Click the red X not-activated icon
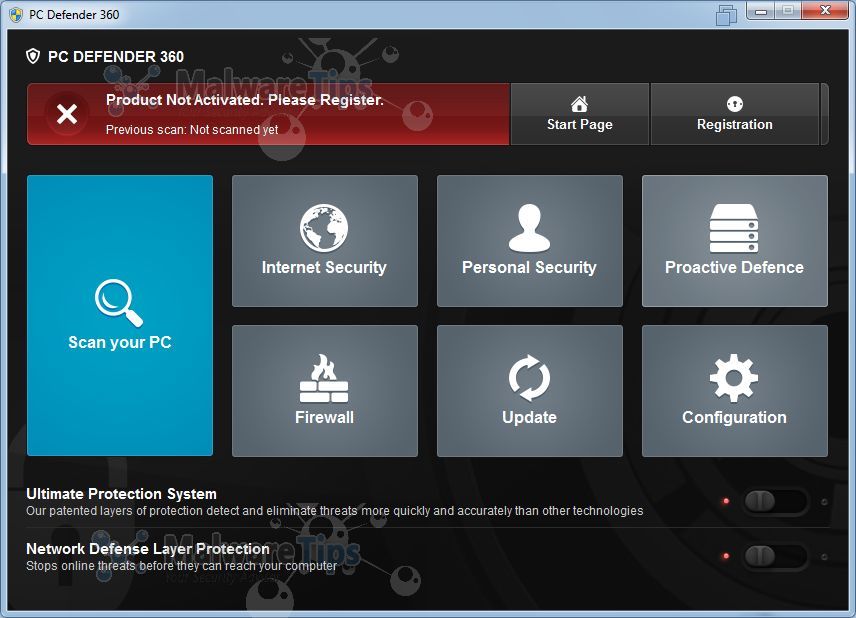 pos(67,114)
